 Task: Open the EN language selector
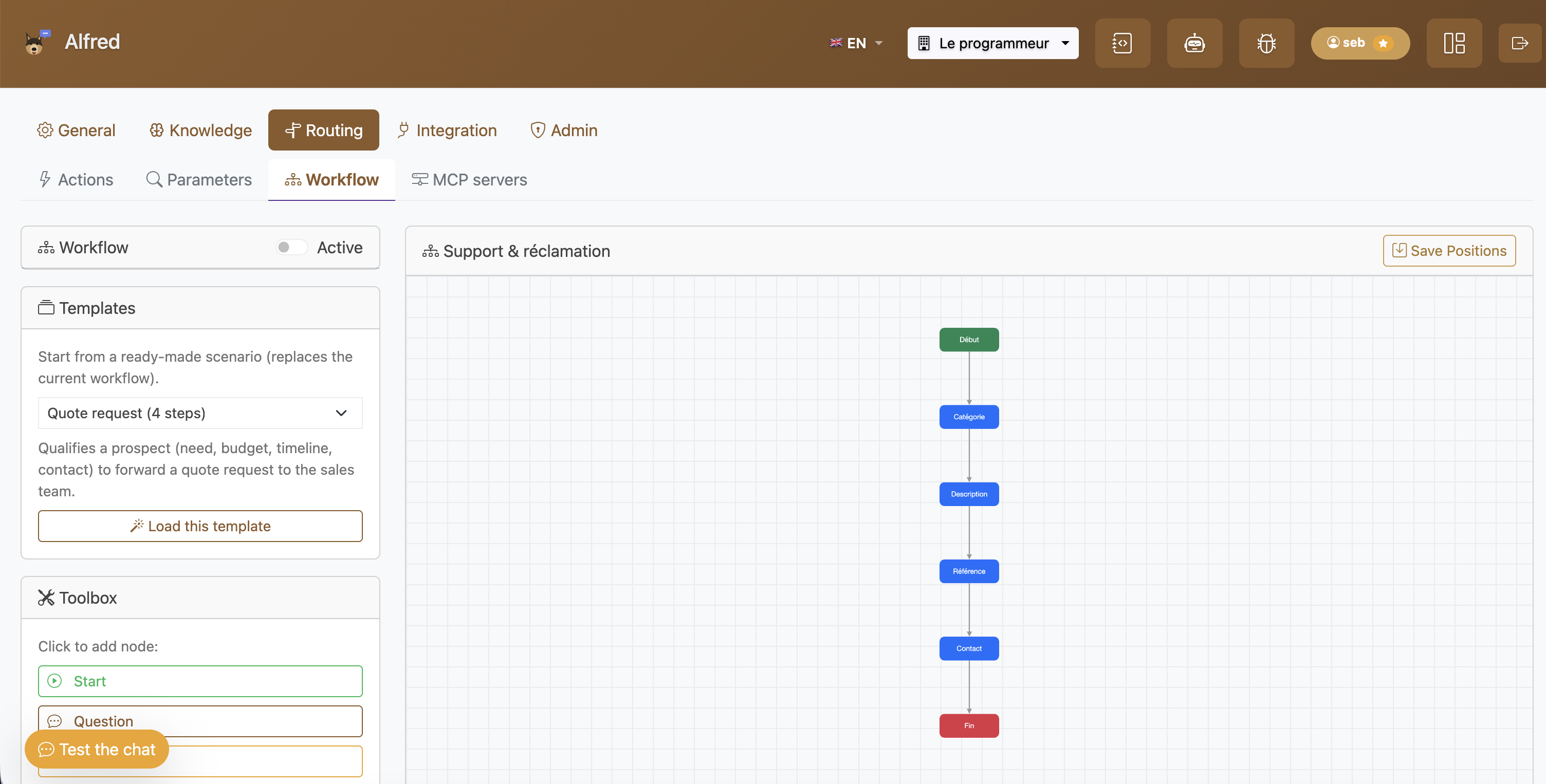point(856,43)
